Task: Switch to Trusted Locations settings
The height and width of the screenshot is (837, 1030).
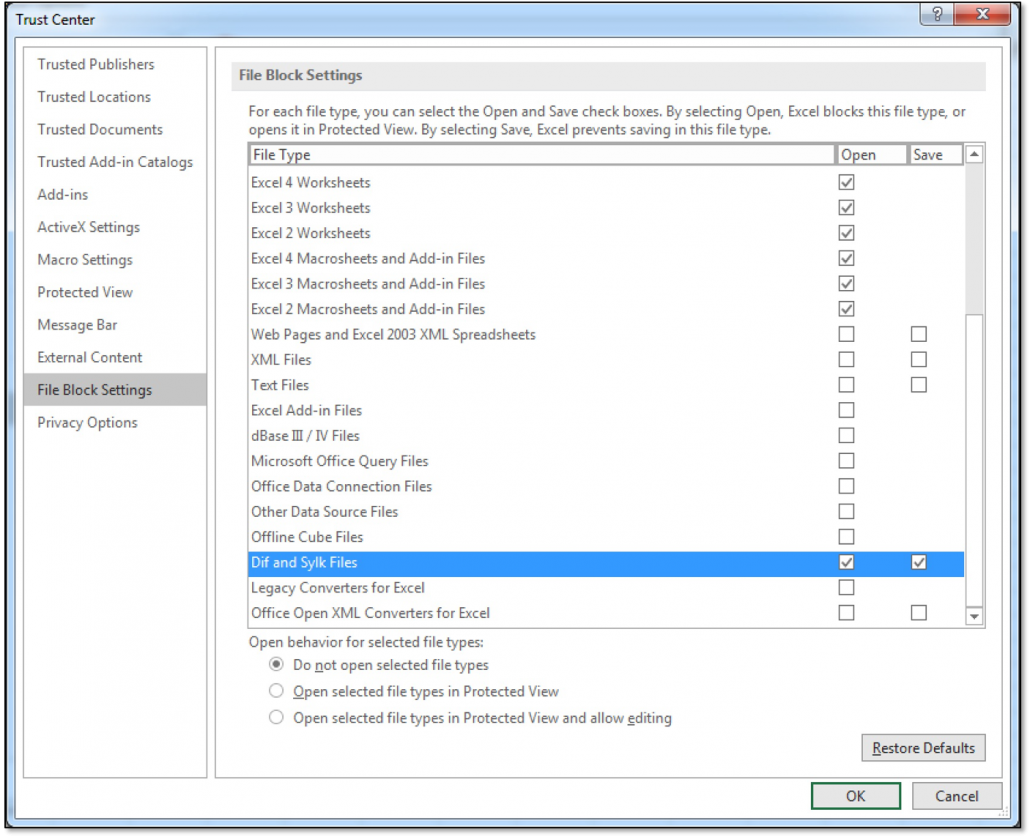Action: pos(94,97)
